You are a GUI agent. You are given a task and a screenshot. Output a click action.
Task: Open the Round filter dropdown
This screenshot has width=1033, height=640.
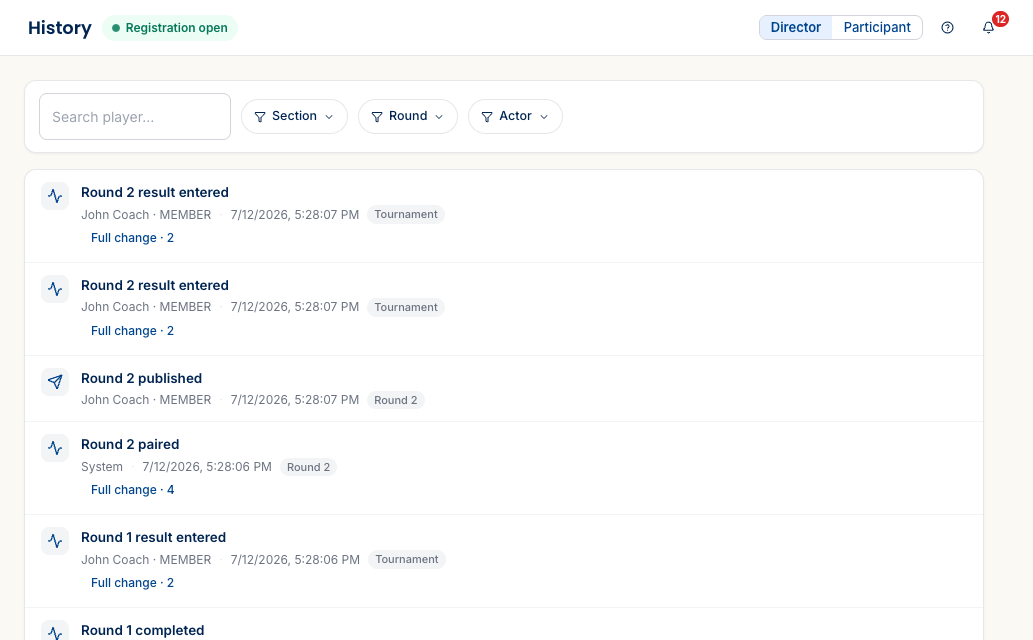click(x=408, y=117)
